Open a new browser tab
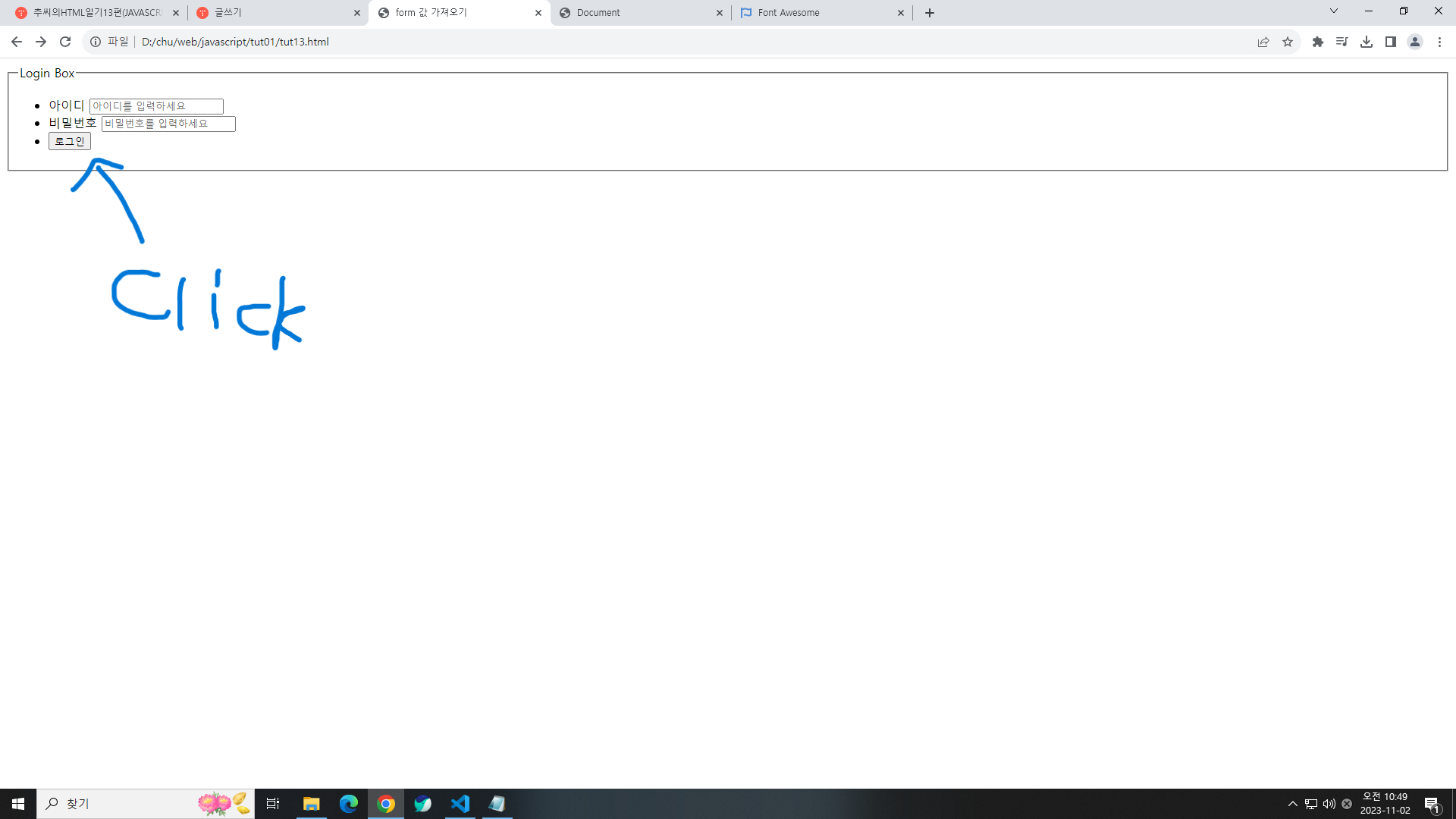Image resolution: width=1456 pixels, height=819 pixels. (930, 13)
